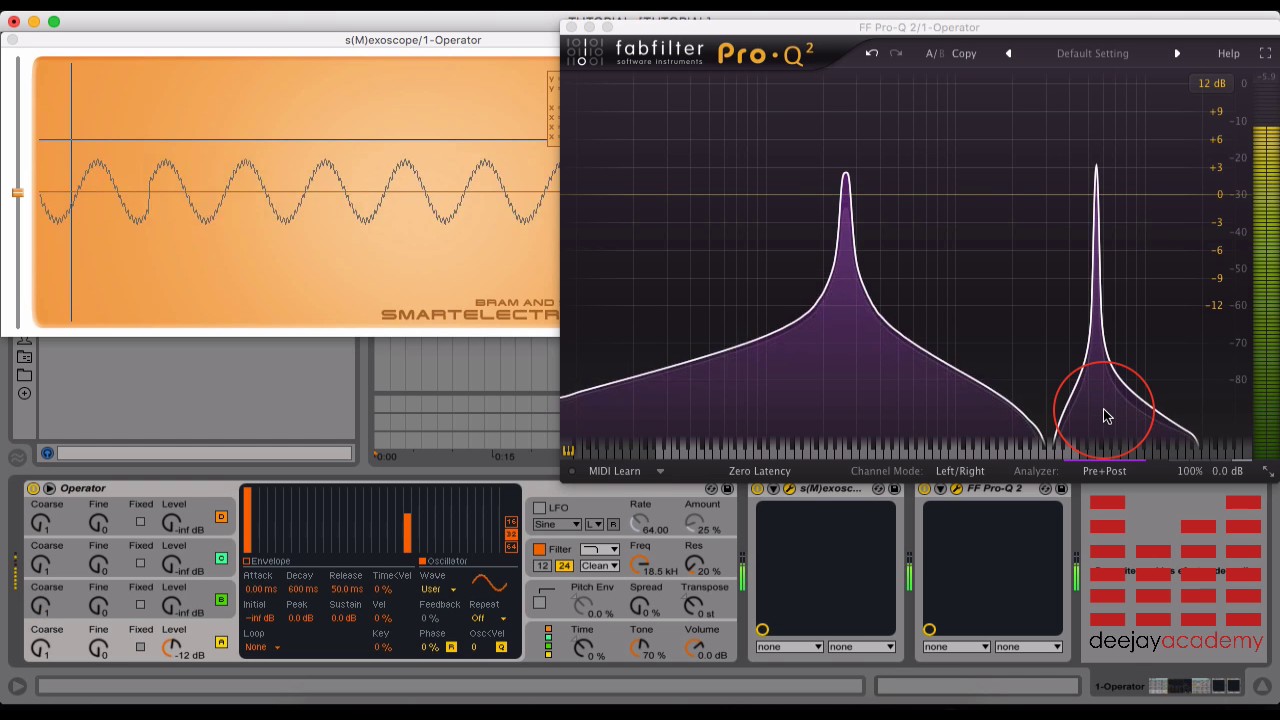Toggle A/B state in Pro-Q 2
Image resolution: width=1280 pixels, height=720 pixels.
pyautogui.click(x=934, y=53)
